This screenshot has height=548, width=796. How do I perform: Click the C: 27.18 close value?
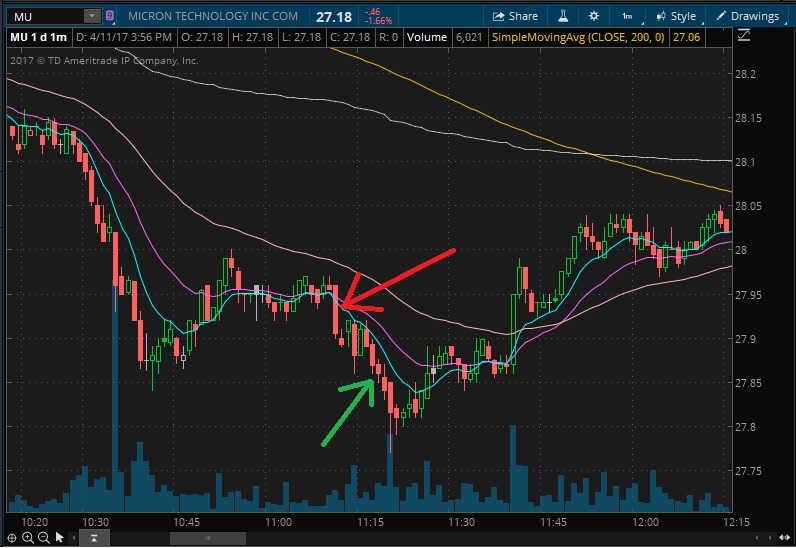(350, 37)
